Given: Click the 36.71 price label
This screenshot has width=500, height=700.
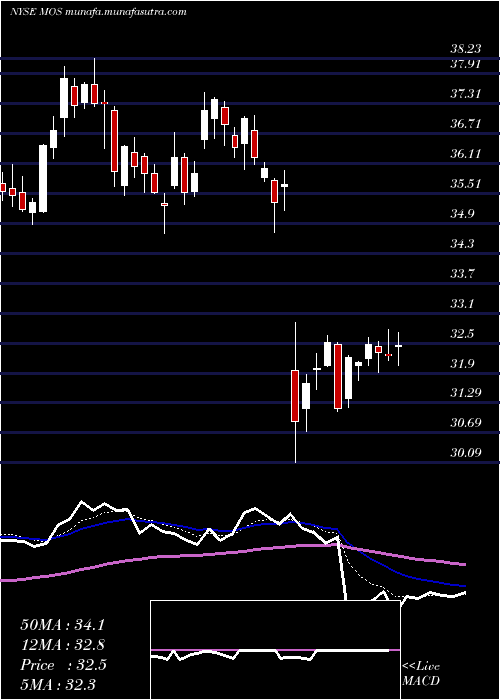Looking at the screenshot, I should (x=466, y=124).
